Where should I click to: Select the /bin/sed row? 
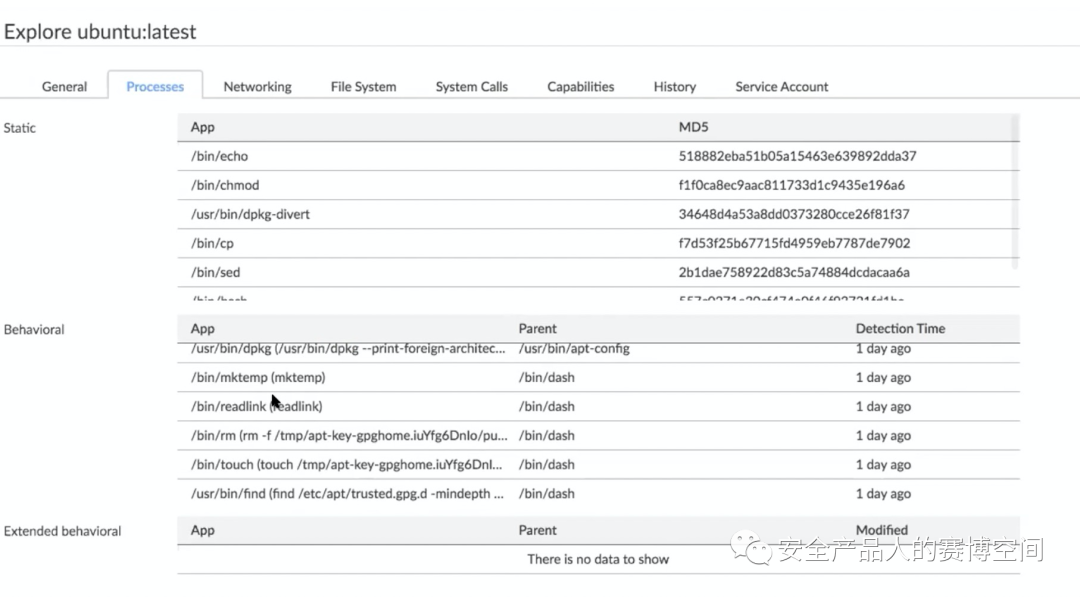coord(598,272)
